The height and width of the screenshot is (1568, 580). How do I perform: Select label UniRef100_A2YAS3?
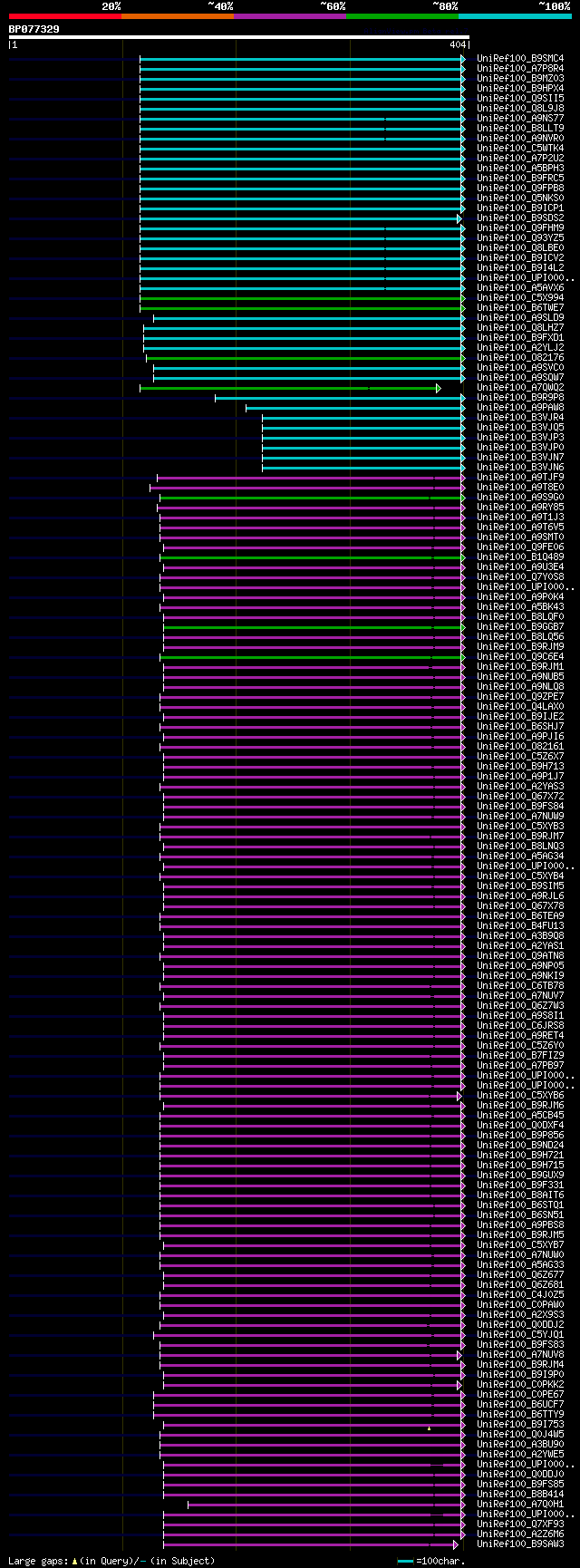[x=520, y=787]
